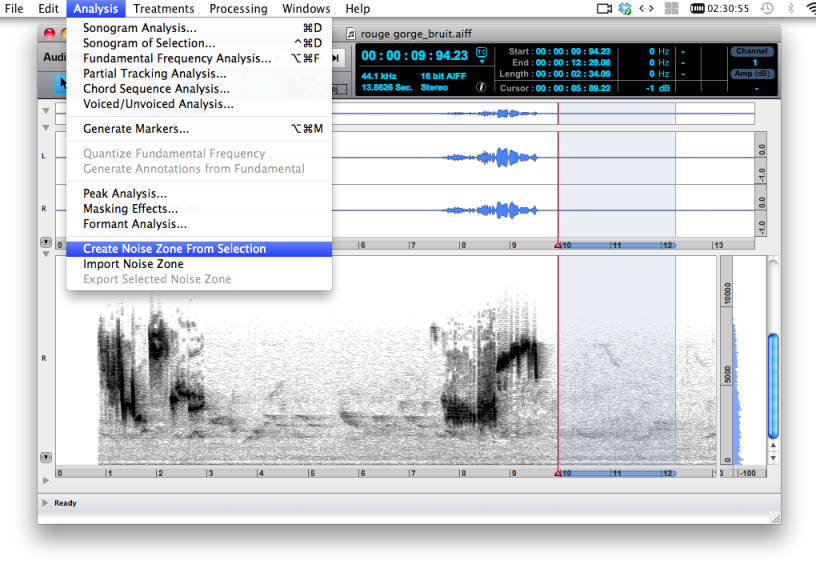Choose Chord Sequence Analysis…
This screenshot has width=816, height=576.
(x=199, y=88)
